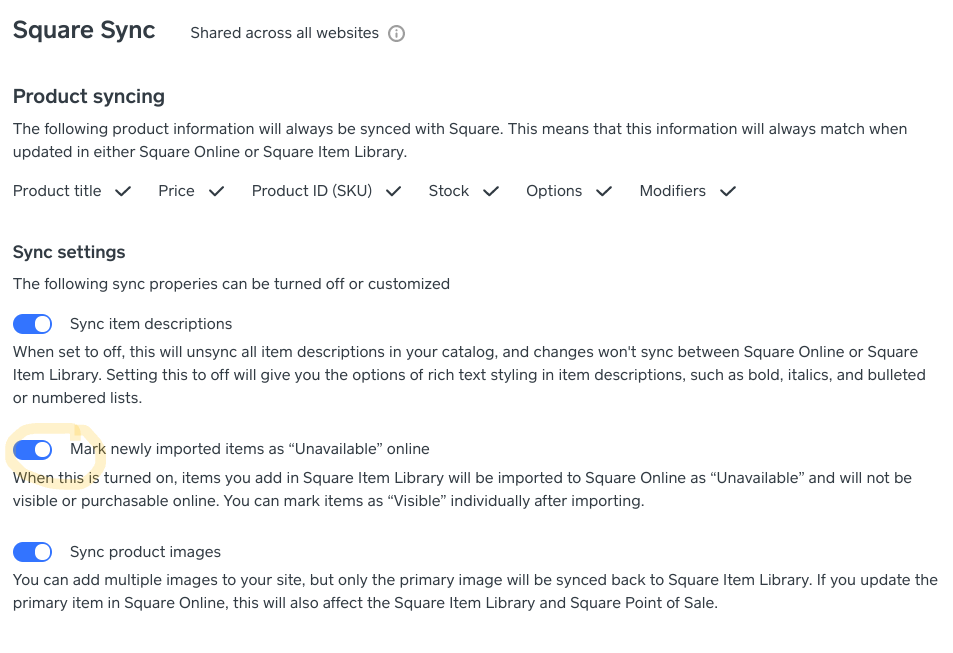Click the Product title text label
The image size is (953, 653).
[x=57, y=191]
